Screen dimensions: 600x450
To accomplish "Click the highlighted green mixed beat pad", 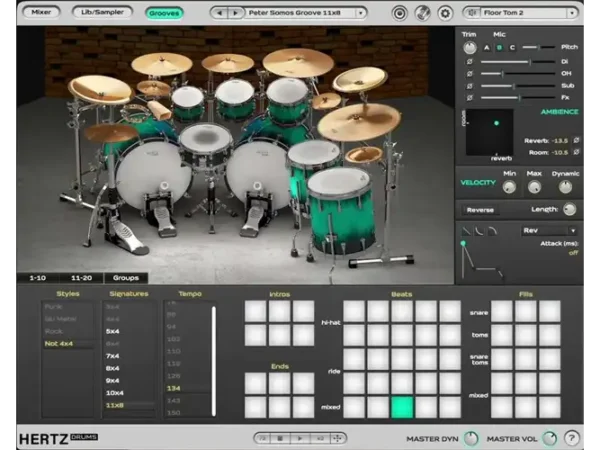I will pos(402,407).
